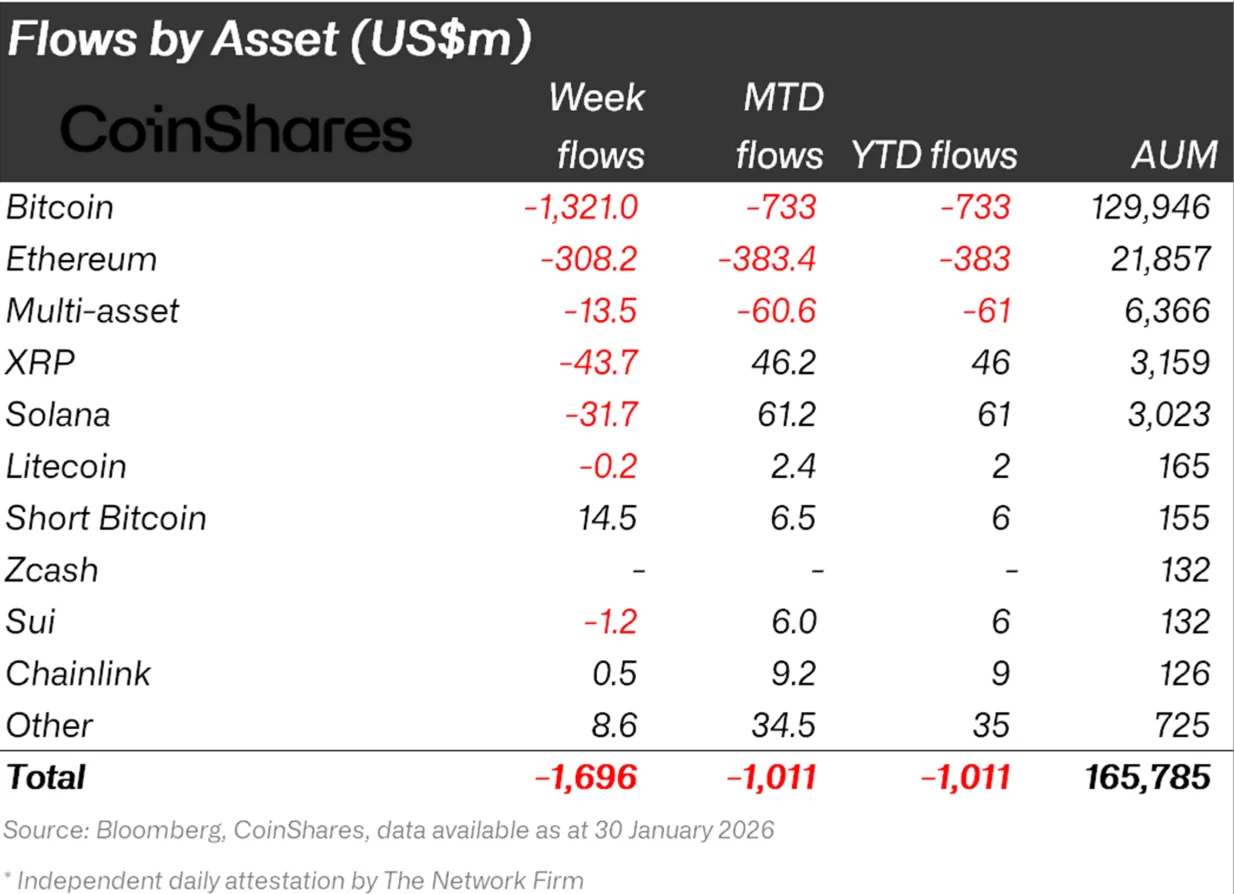The width and height of the screenshot is (1234, 894).
Task: Select the MTD flows column header
Action: pos(780,126)
